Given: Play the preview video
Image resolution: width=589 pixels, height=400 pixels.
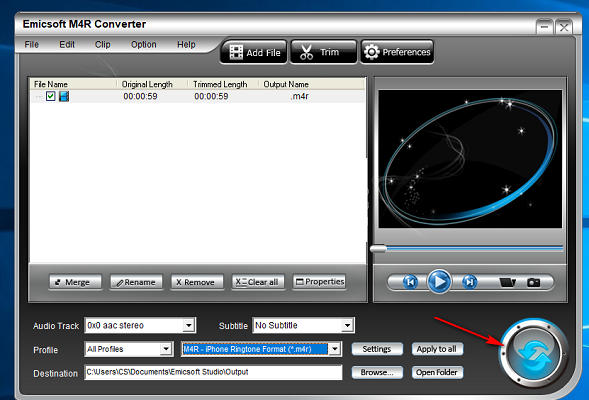Looking at the screenshot, I should 439,282.
